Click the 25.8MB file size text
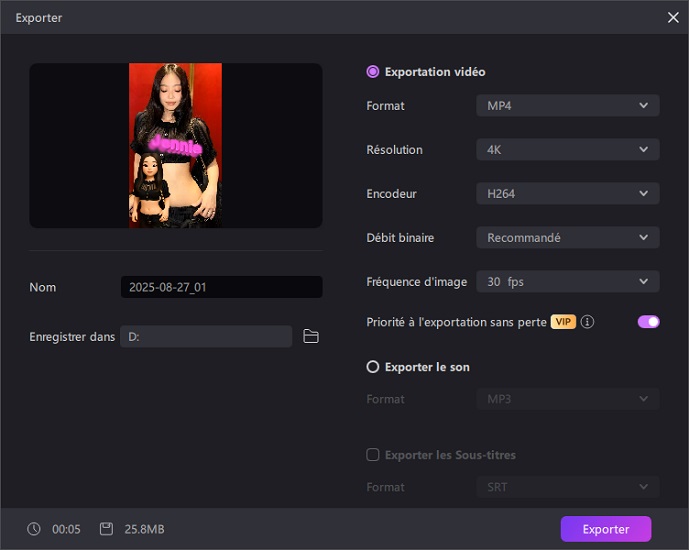Image resolution: width=689 pixels, height=550 pixels. 144,529
